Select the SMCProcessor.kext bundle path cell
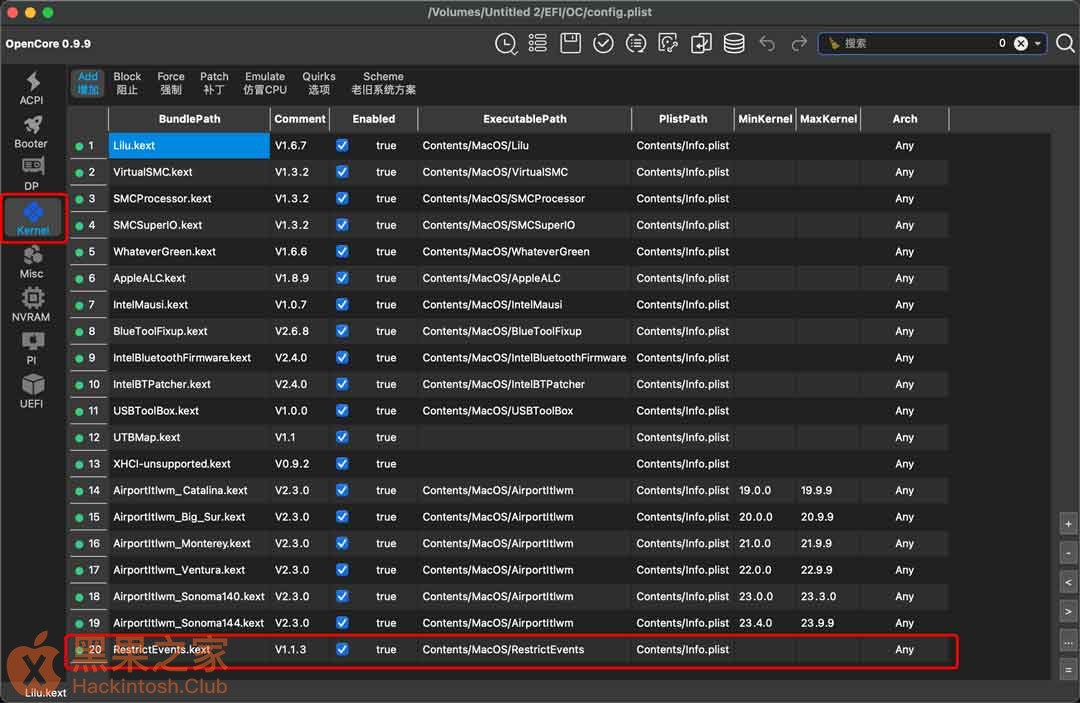This screenshot has height=703, width=1080. point(189,199)
